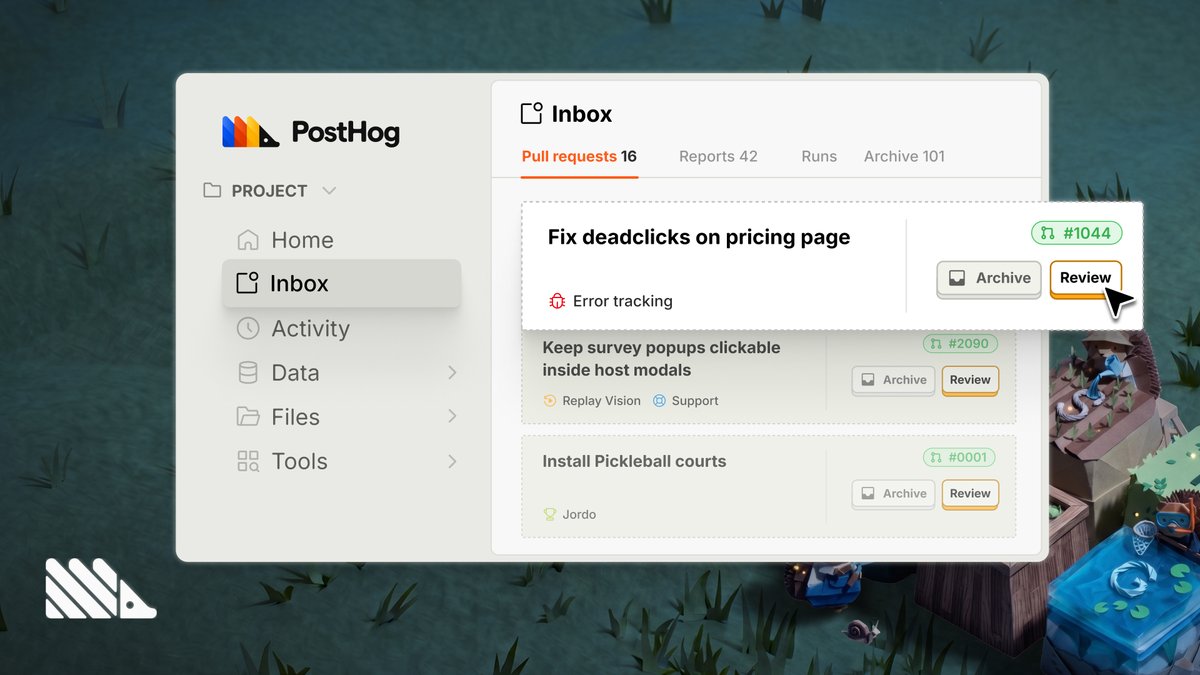Image resolution: width=1200 pixels, height=675 pixels.
Task: Open pull request #0001 badge
Action: point(960,458)
